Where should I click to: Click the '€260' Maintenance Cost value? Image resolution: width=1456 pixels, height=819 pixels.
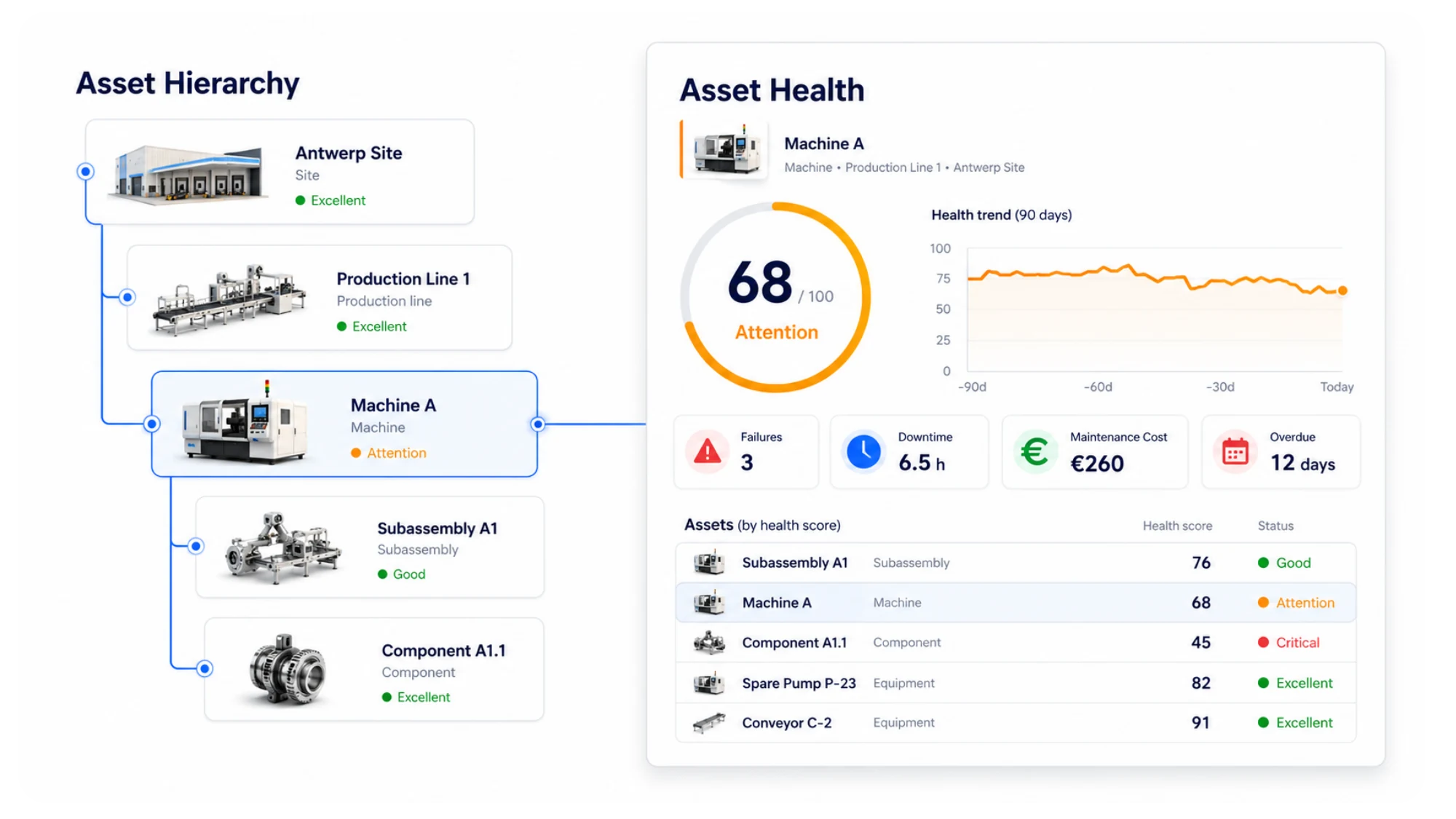(x=1097, y=464)
